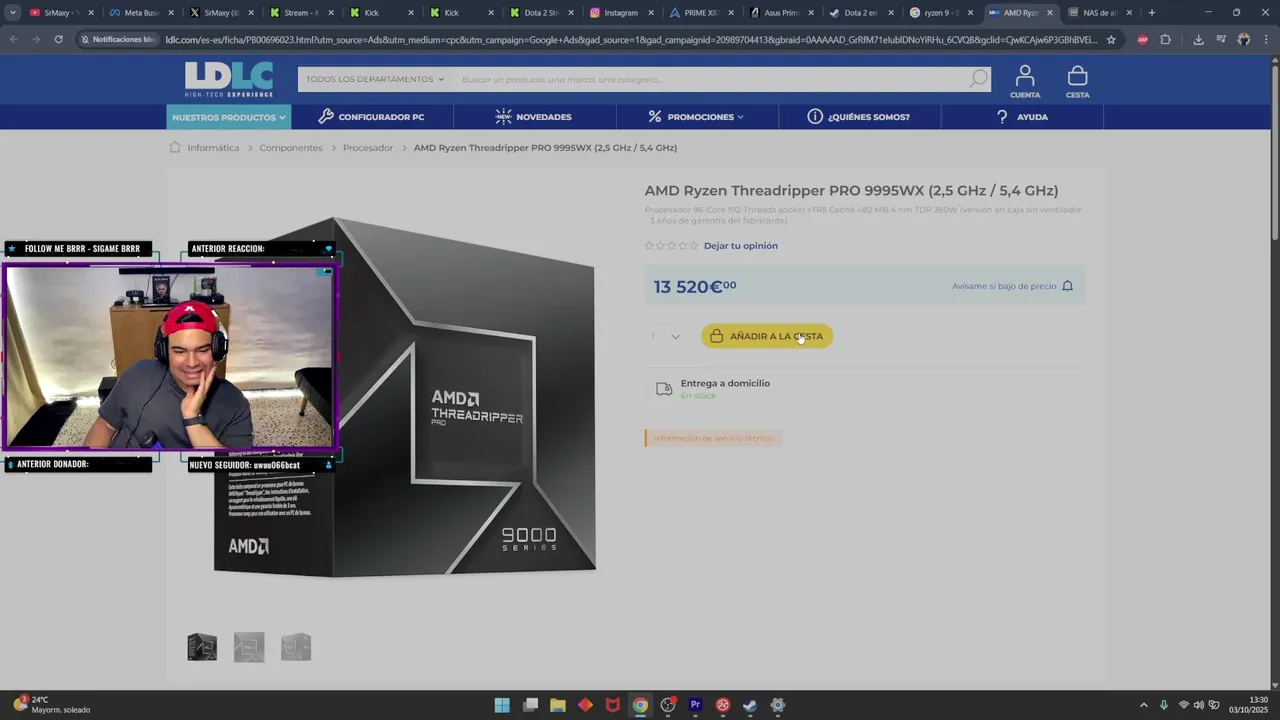
Task: Click Informática breadcrumb link
Action: click(x=213, y=147)
